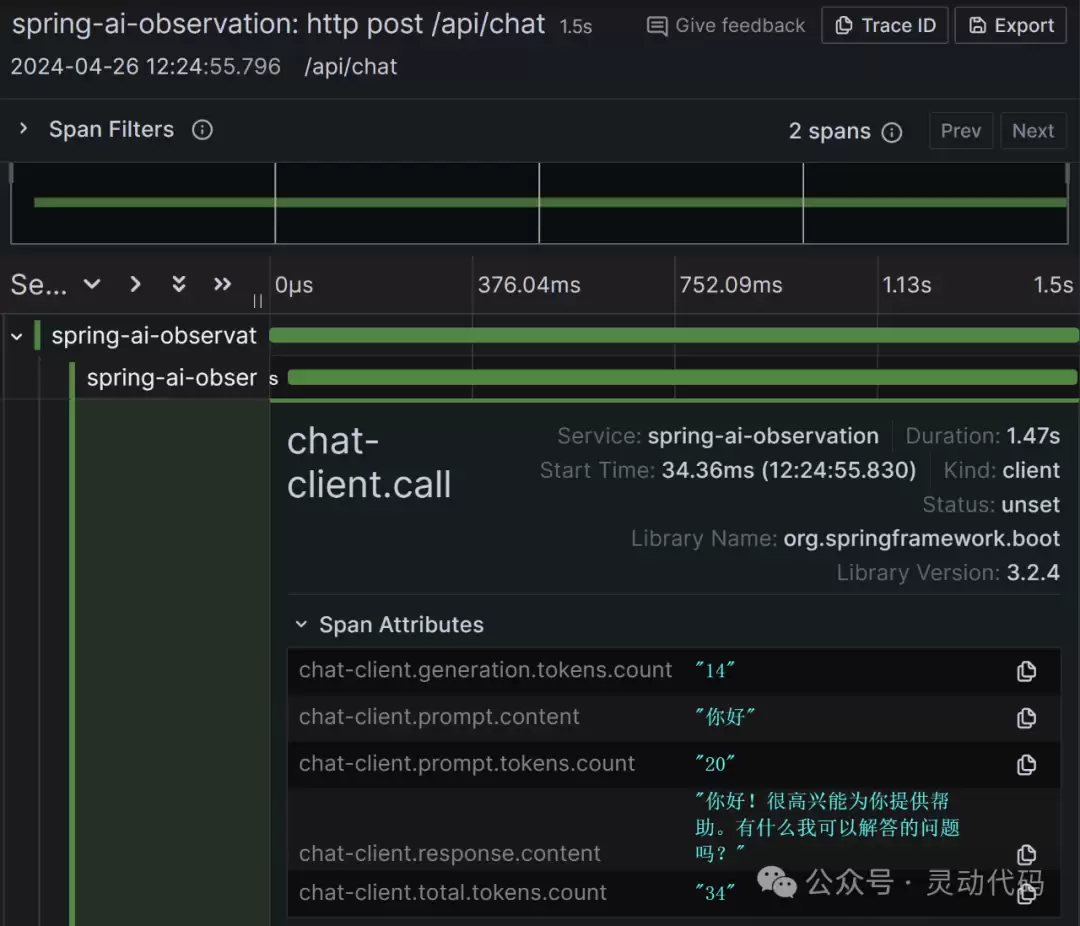Copy the generation.tokens.count attribute value
Image resolution: width=1080 pixels, height=926 pixels.
coord(1026,671)
